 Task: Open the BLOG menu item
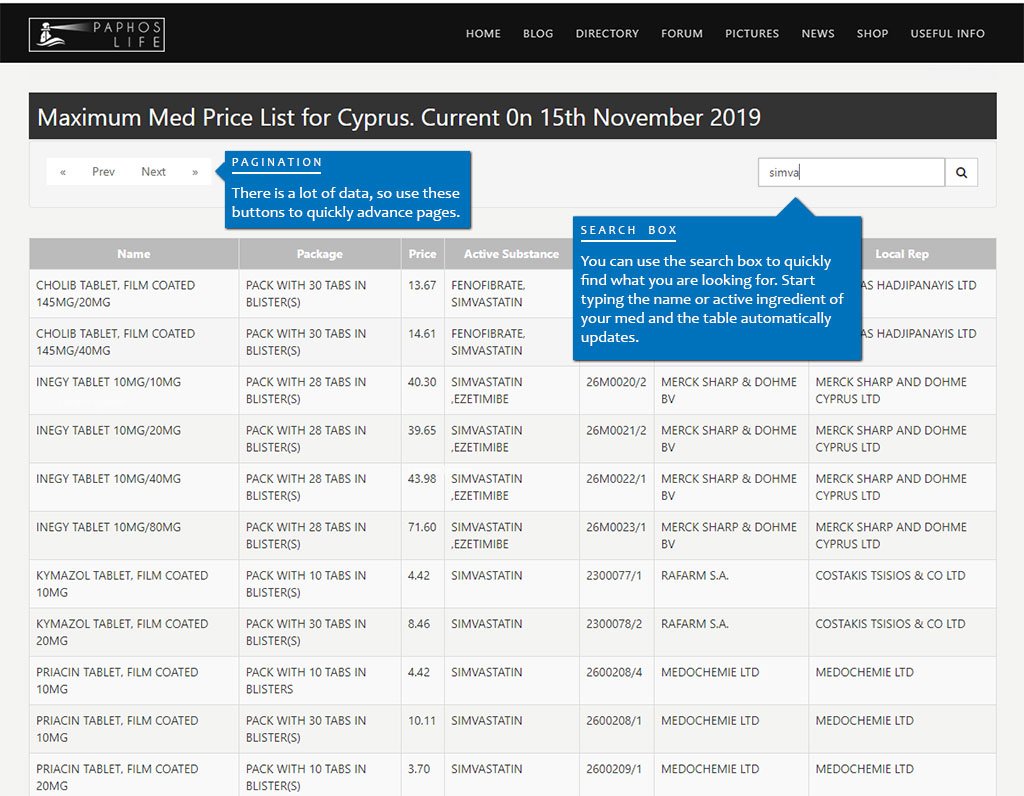[x=538, y=33]
